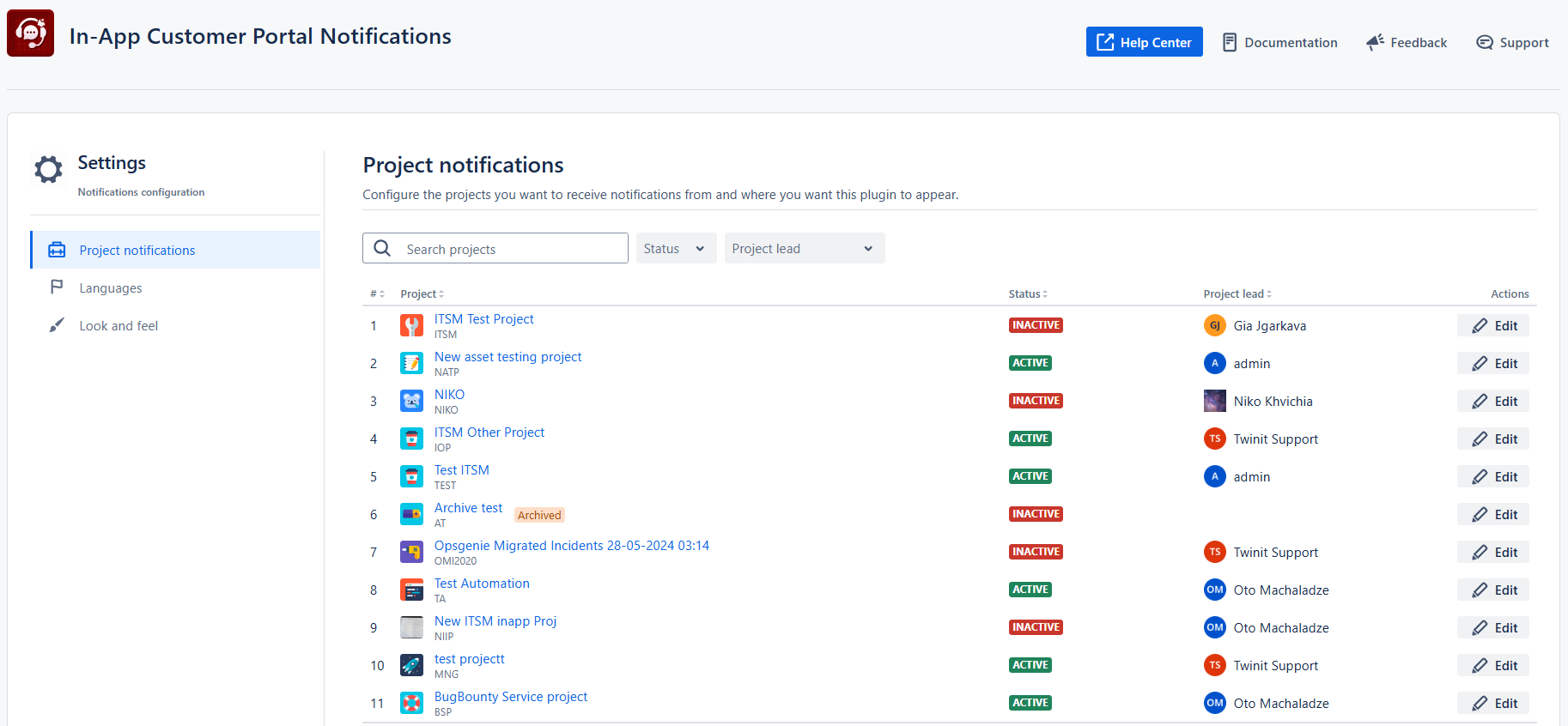The height and width of the screenshot is (726, 1568).
Task: Click the search magnifier icon
Action: (382, 248)
